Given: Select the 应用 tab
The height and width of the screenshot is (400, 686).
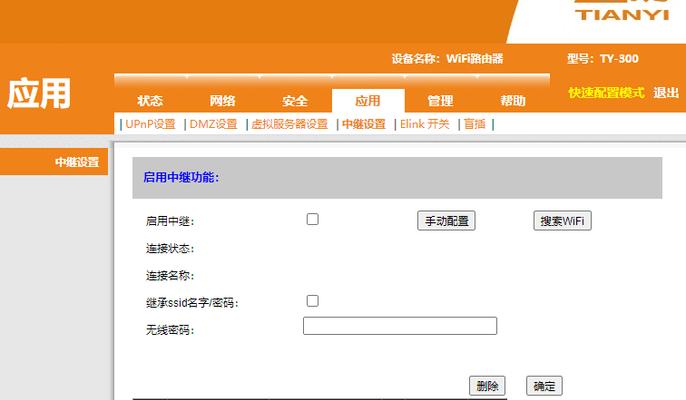Looking at the screenshot, I should pos(368,101).
